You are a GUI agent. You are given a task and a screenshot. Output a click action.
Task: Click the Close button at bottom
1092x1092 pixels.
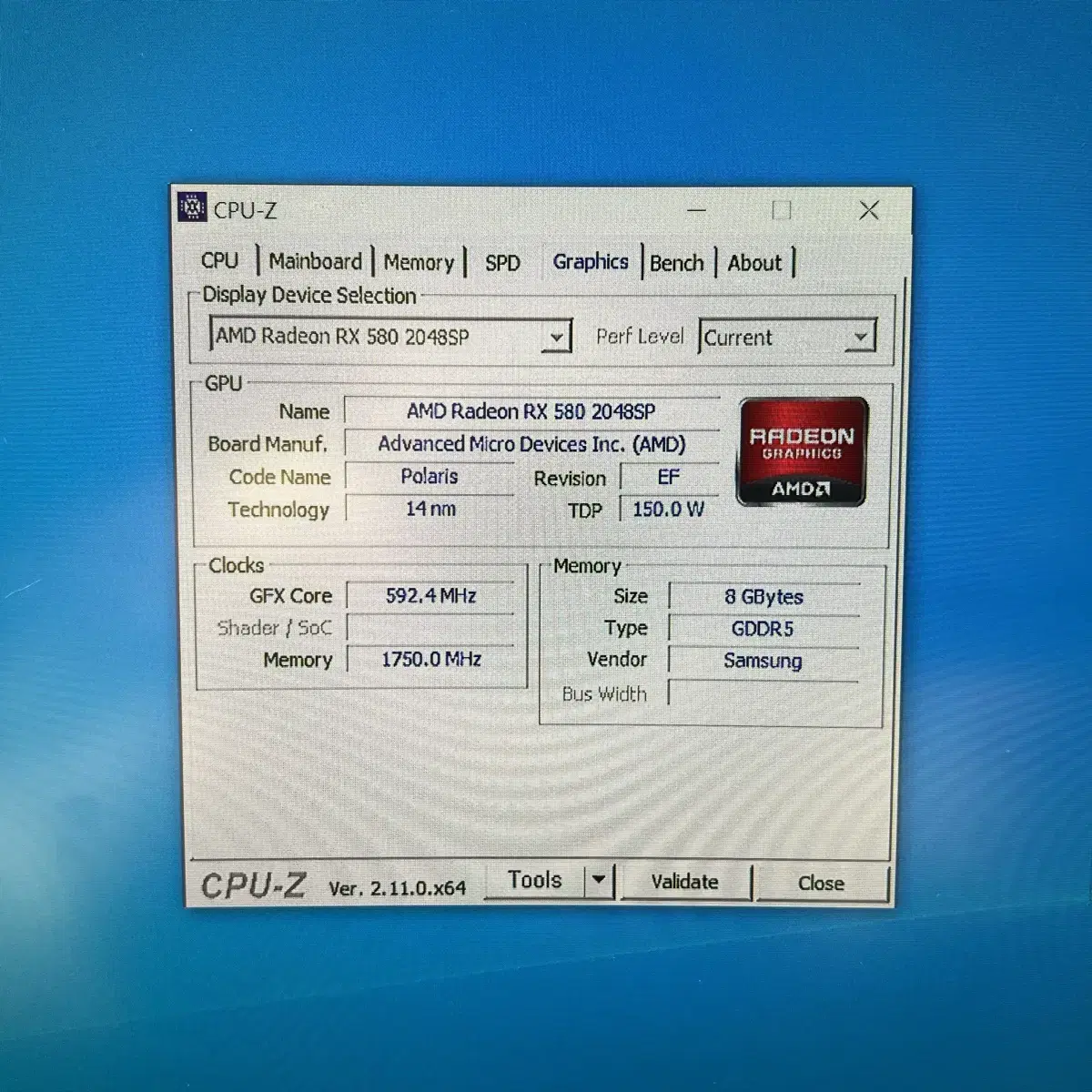tap(821, 883)
